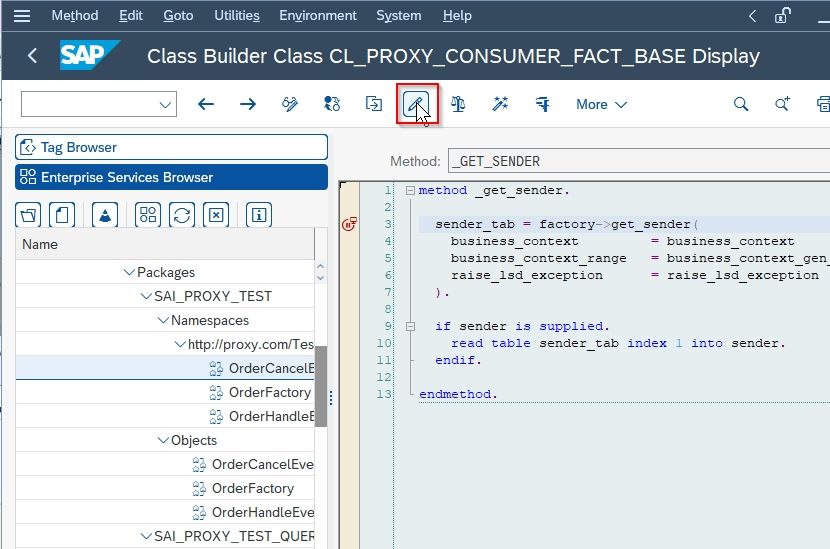Click the SAP logo
The image size is (830, 549).
click(89, 55)
